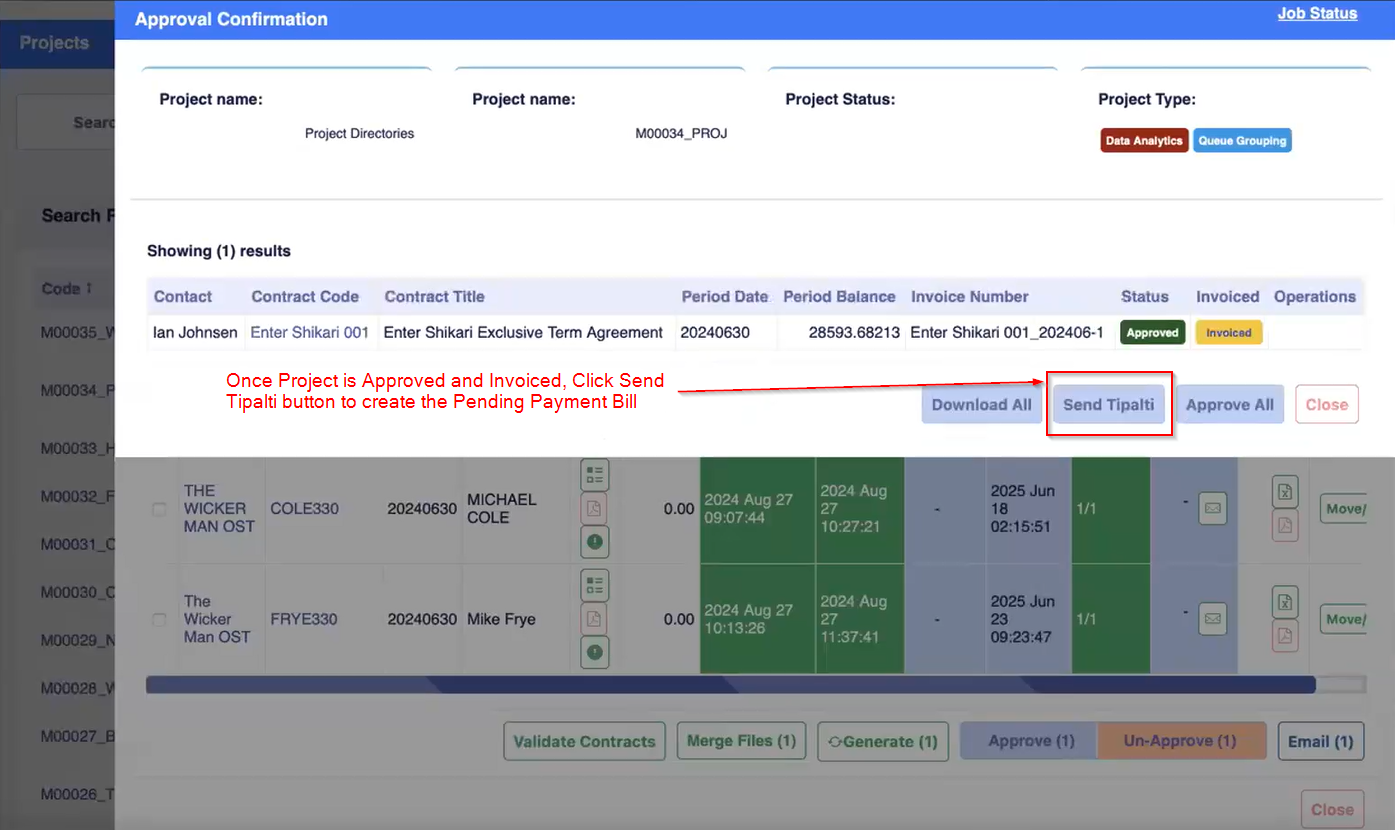Click the Generate (1) button
This screenshot has height=830, width=1395.
882,742
